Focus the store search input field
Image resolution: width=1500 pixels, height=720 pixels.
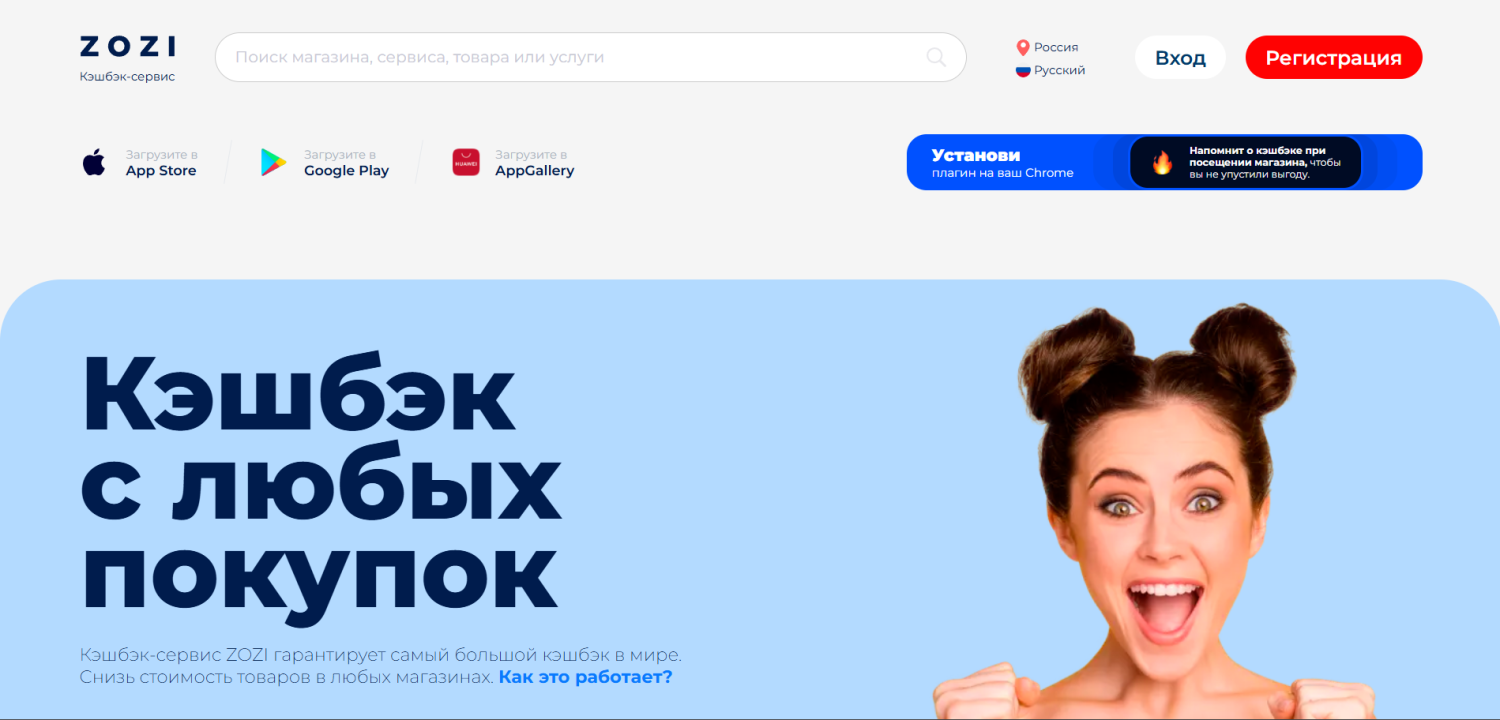click(590, 57)
